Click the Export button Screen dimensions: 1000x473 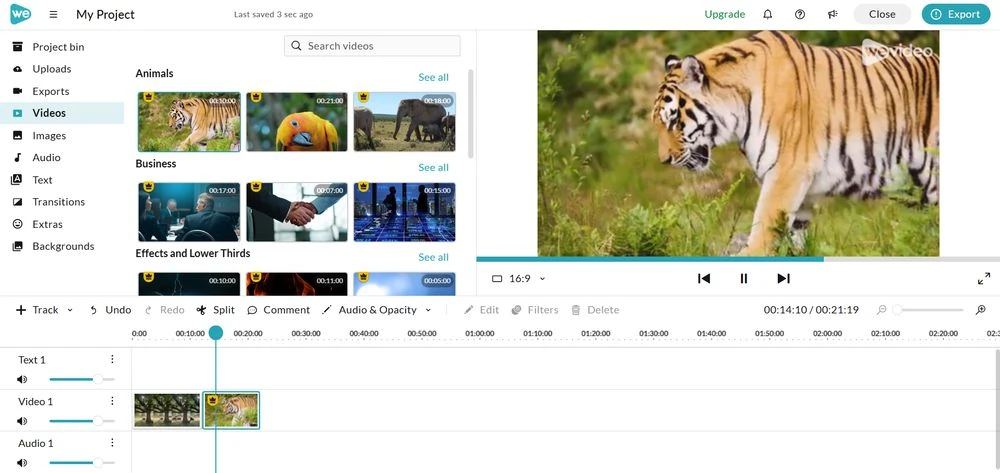(x=955, y=15)
